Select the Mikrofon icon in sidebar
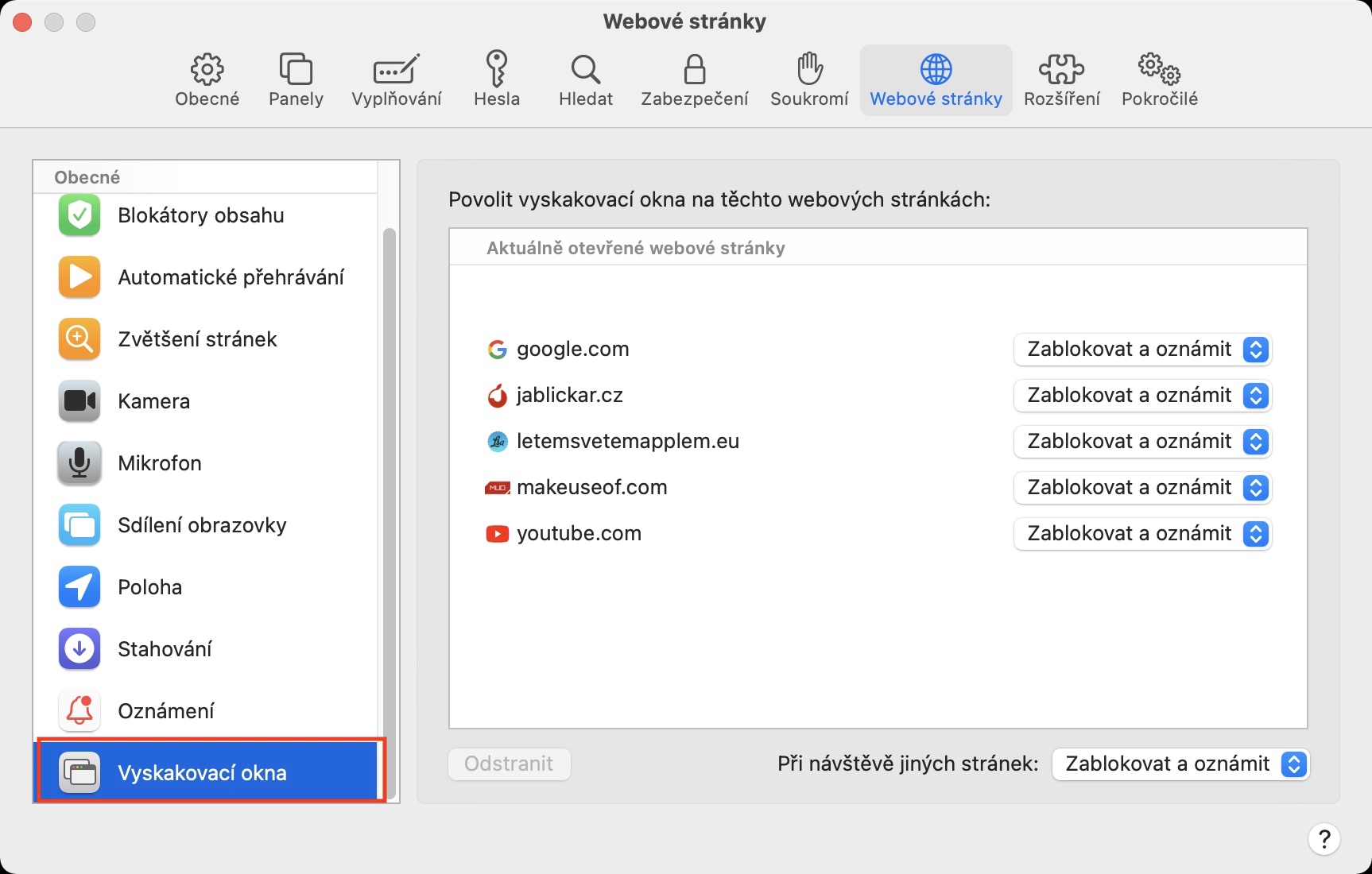This screenshot has height=874, width=1372. pos(79,463)
